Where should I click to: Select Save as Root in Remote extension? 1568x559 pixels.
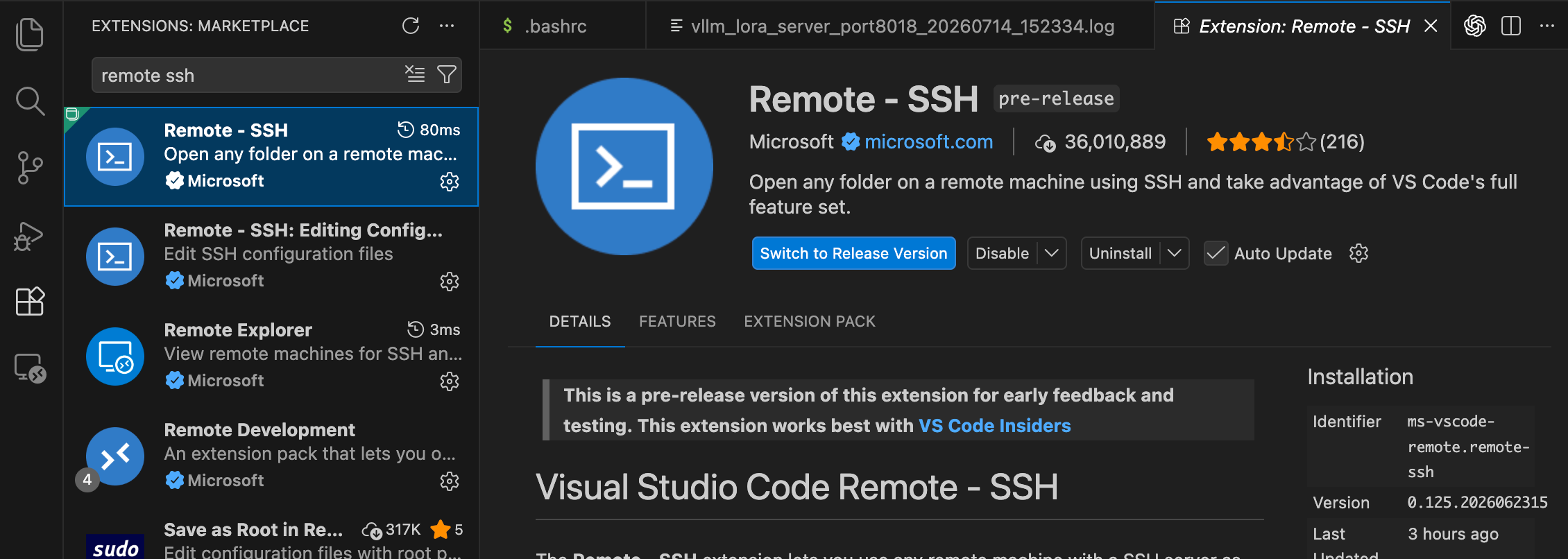point(271,533)
